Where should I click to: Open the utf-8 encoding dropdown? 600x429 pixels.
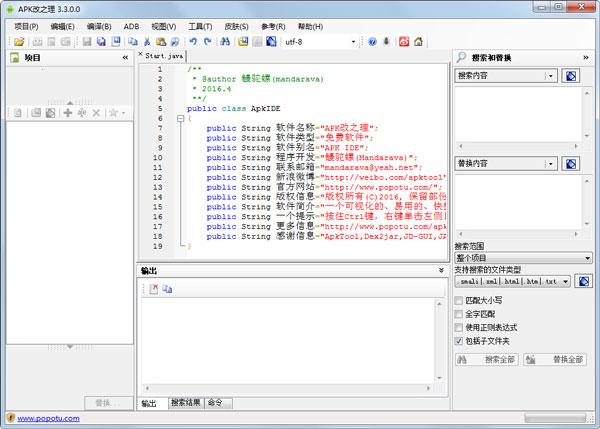353,42
